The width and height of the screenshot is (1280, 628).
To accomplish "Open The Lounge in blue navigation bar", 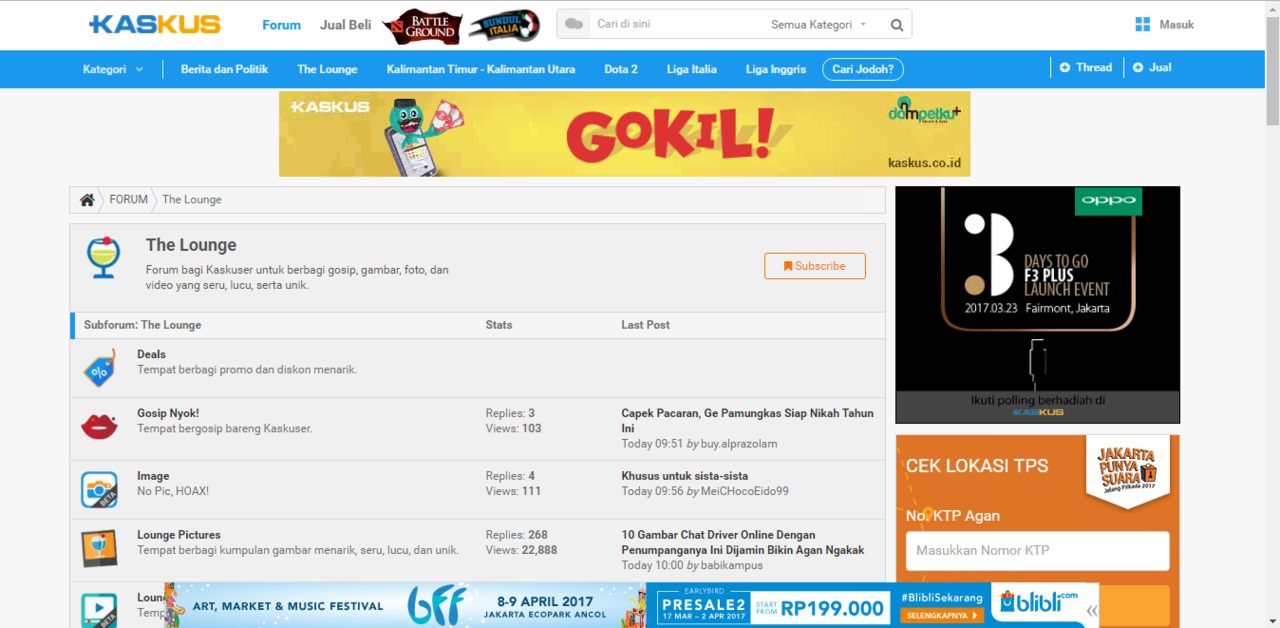I will tap(327, 69).
